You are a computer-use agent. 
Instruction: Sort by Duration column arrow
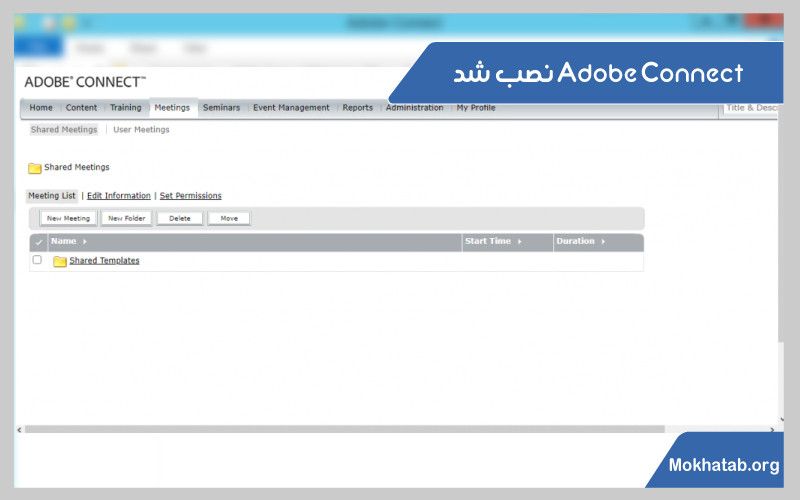[x=603, y=242]
